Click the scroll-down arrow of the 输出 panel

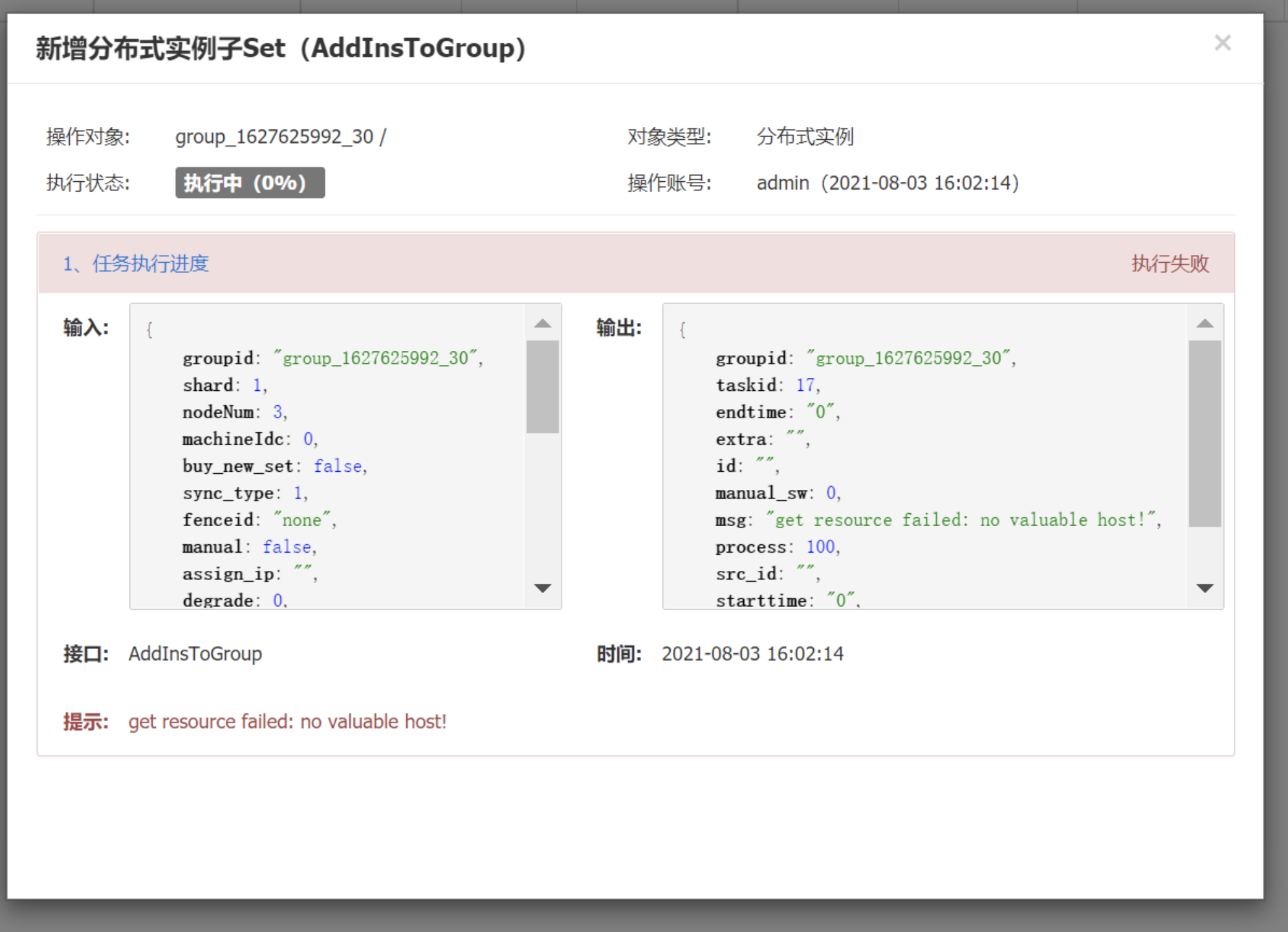[x=1205, y=588]
